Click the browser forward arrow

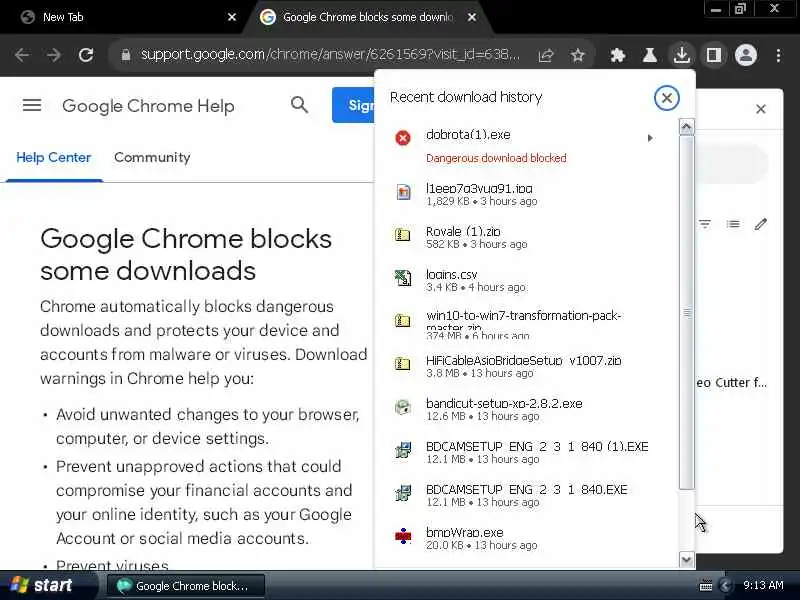54,55
